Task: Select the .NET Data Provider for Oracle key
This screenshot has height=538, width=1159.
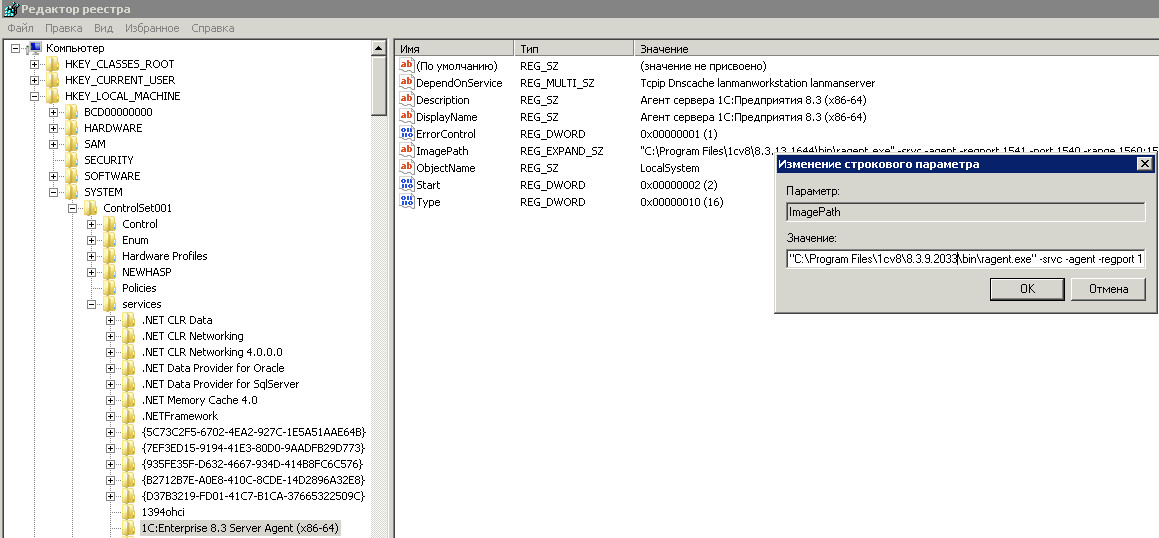Action: click(213, 368)
